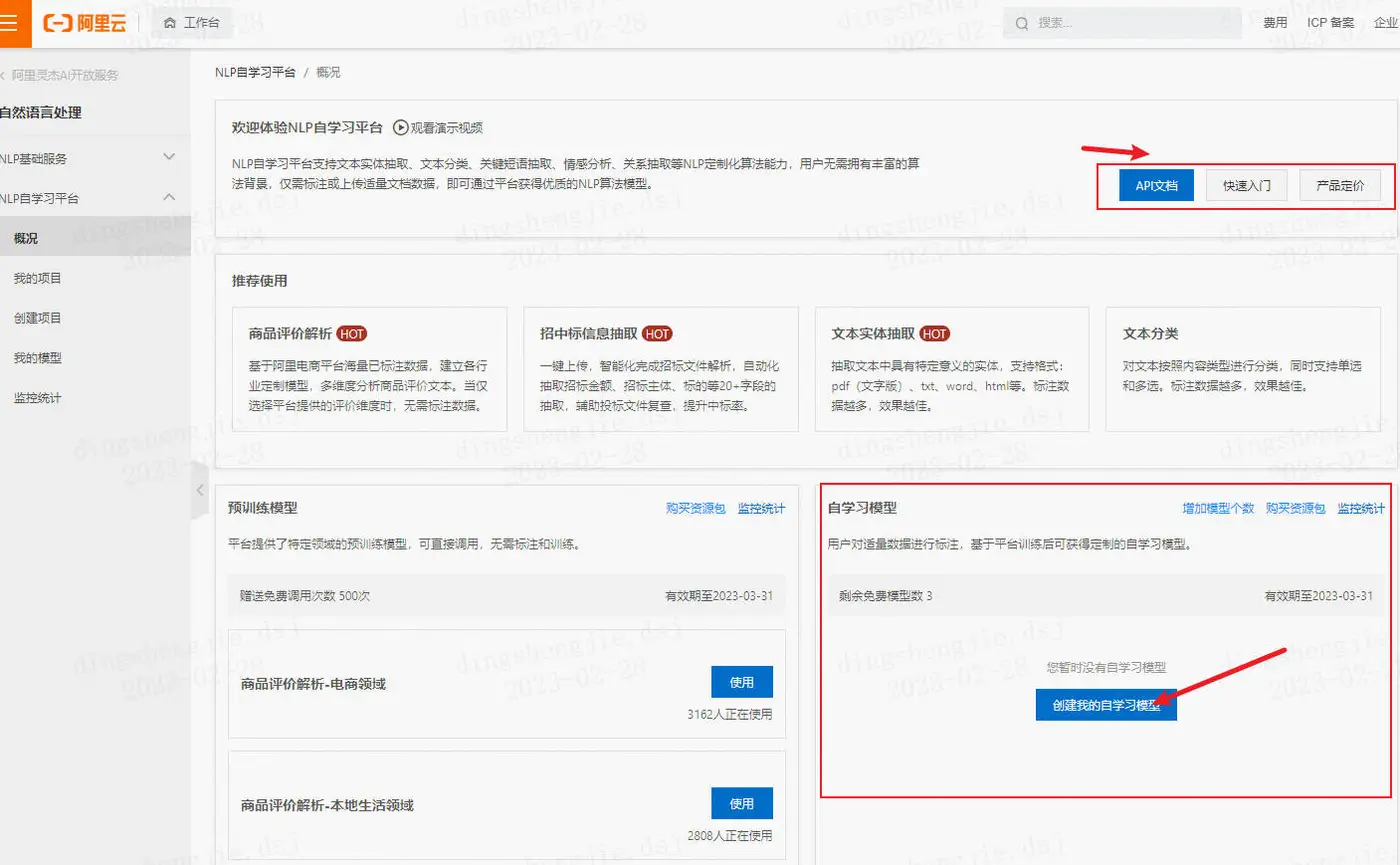This screenshot has height=865, width=1400.
Task: Collapse the NLP自学习平台 section chevron
Action: tap(169, 197)
